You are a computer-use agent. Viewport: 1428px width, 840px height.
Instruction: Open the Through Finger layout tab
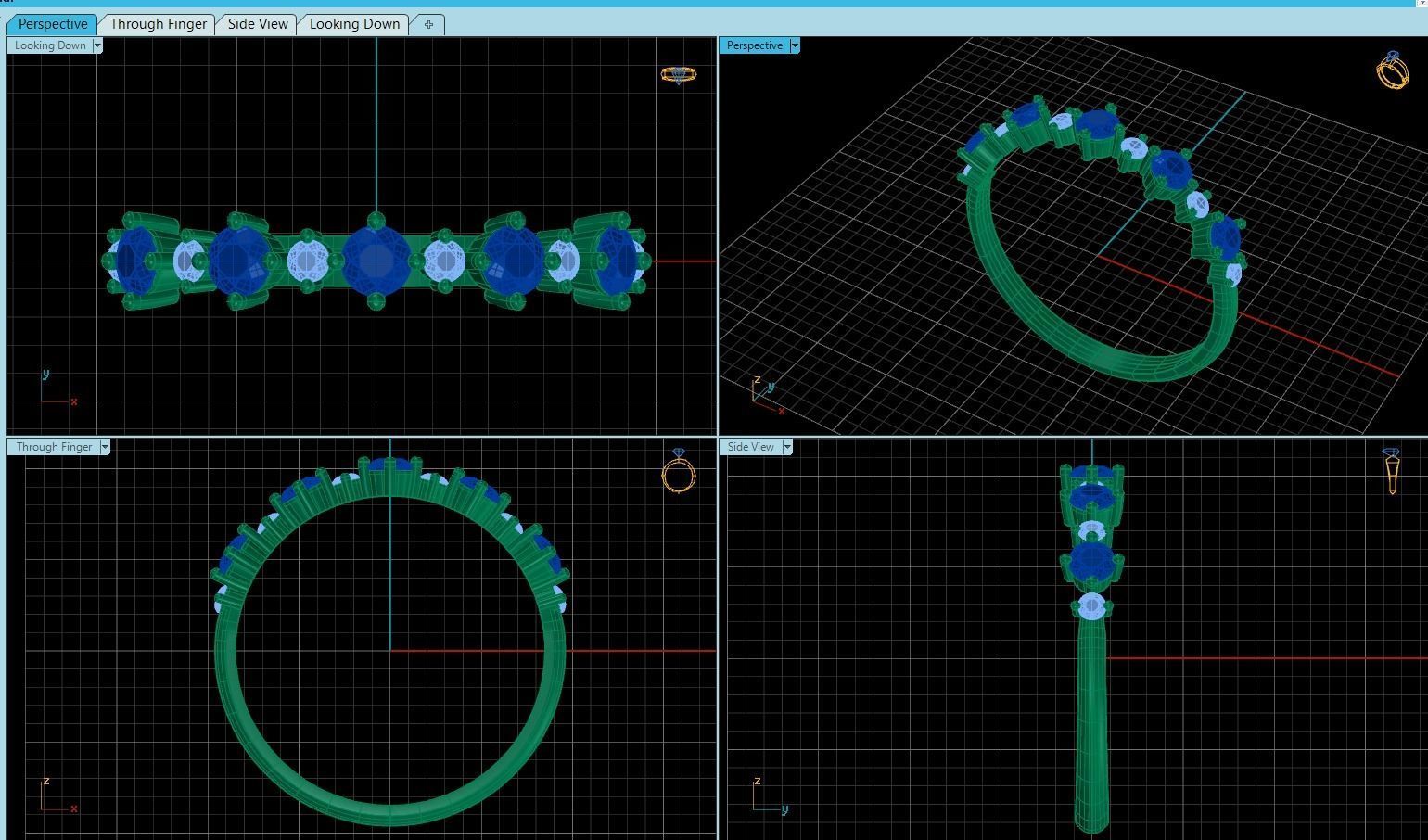click(158, 24)
